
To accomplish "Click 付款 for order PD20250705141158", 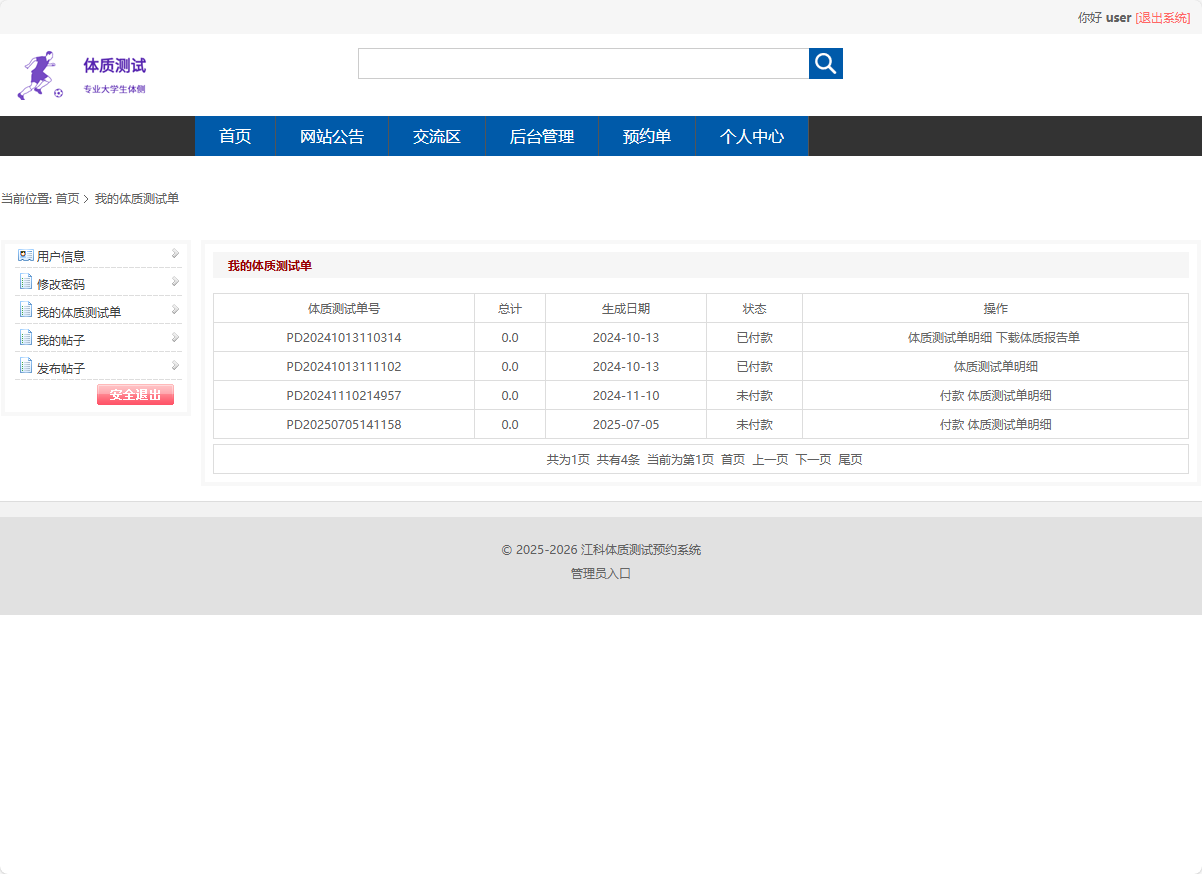I will (954, 424).
